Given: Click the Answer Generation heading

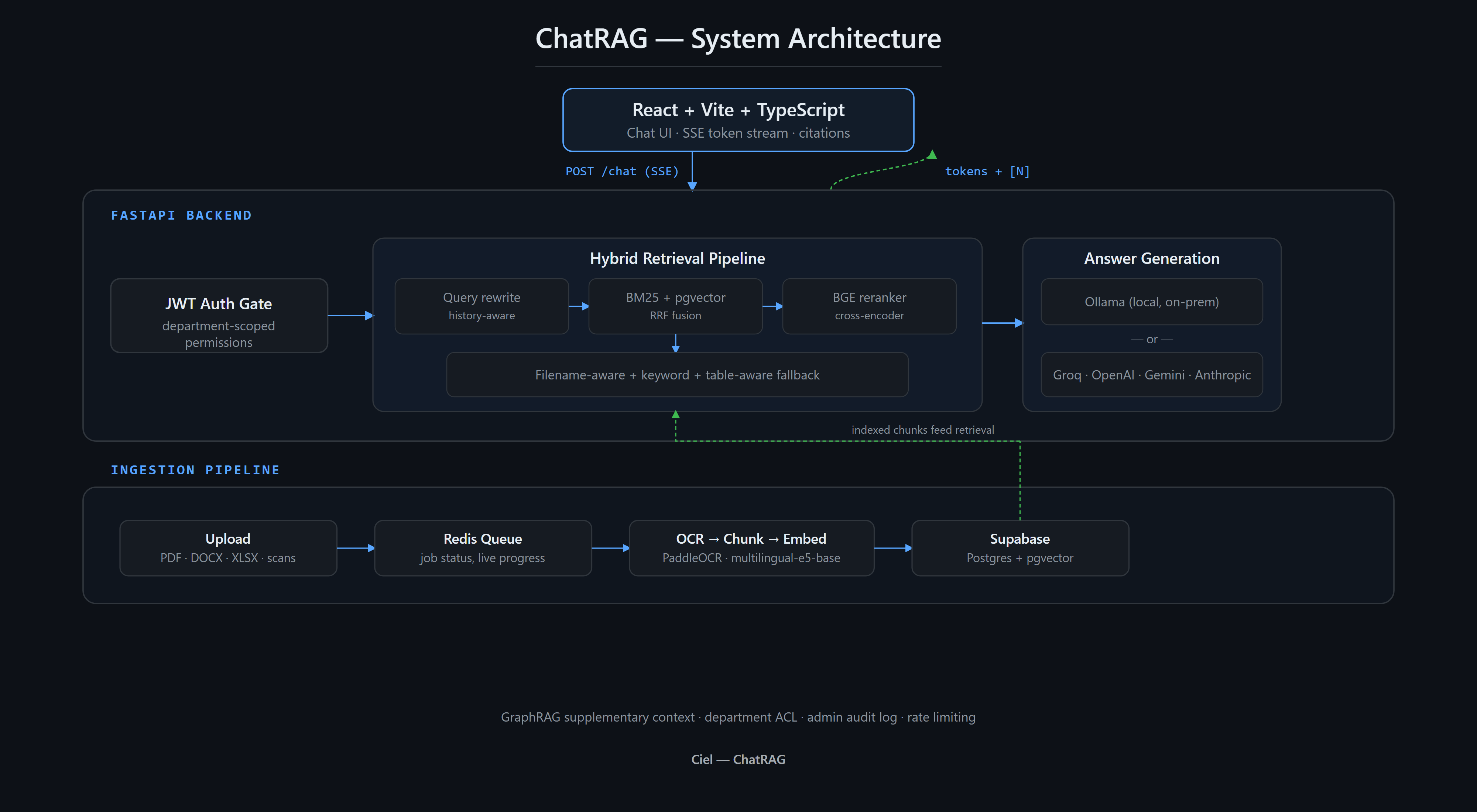Looking at the screenshot, I should [x=1151, y=258].
